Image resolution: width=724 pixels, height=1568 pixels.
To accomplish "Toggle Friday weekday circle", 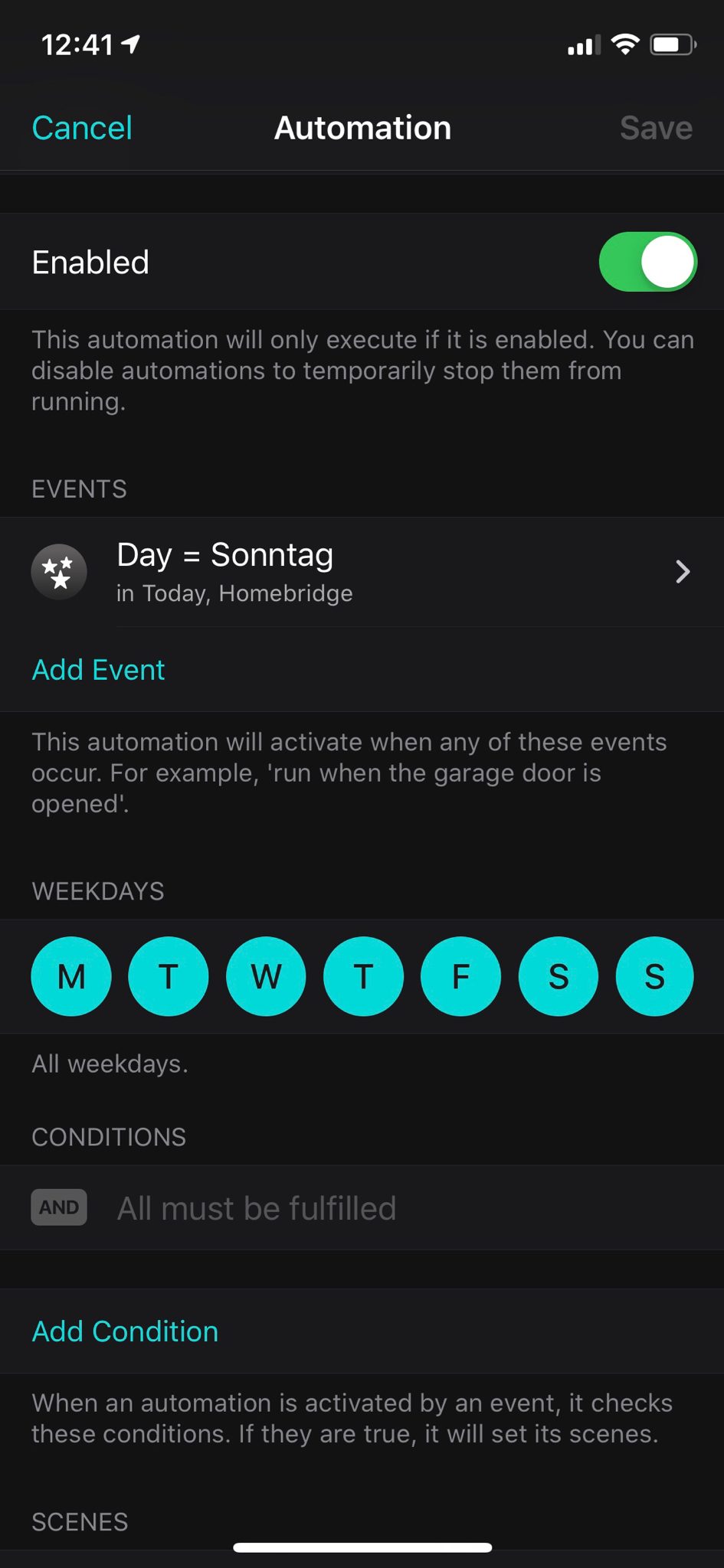I will (x=460, y=976).
